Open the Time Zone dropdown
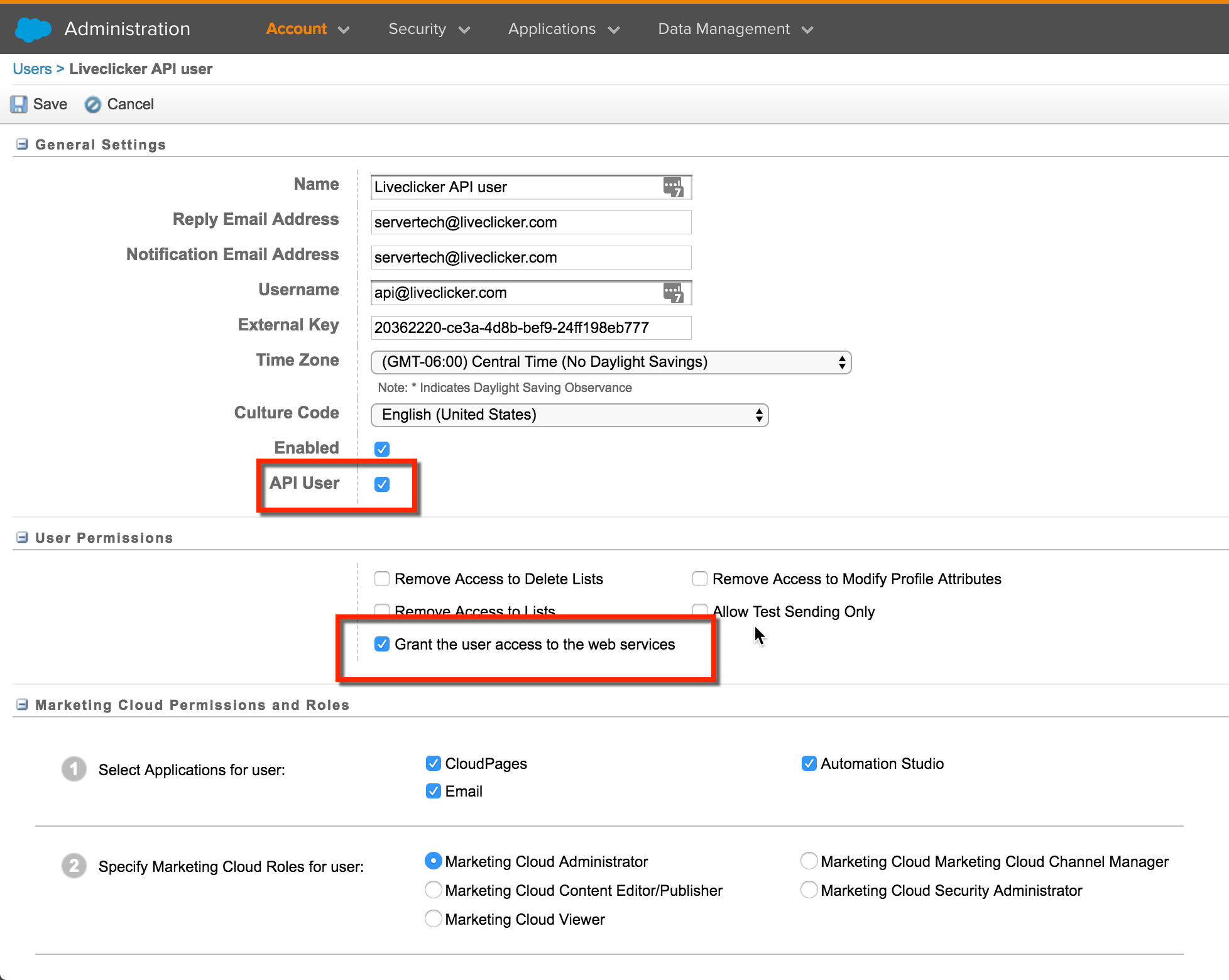 [611, 362]
